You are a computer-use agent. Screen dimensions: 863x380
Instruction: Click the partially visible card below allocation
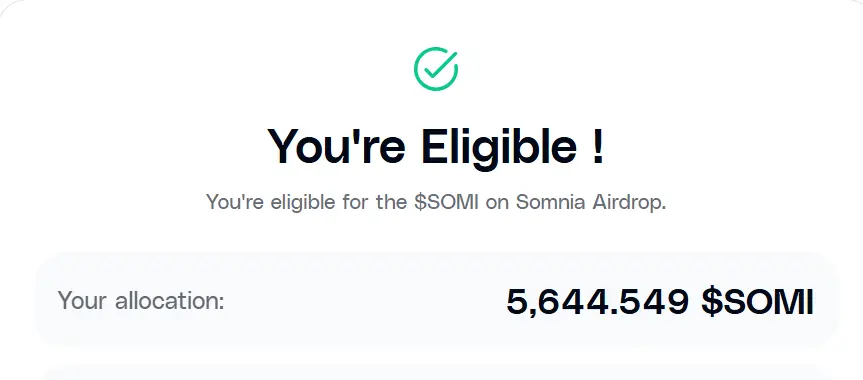436,372
